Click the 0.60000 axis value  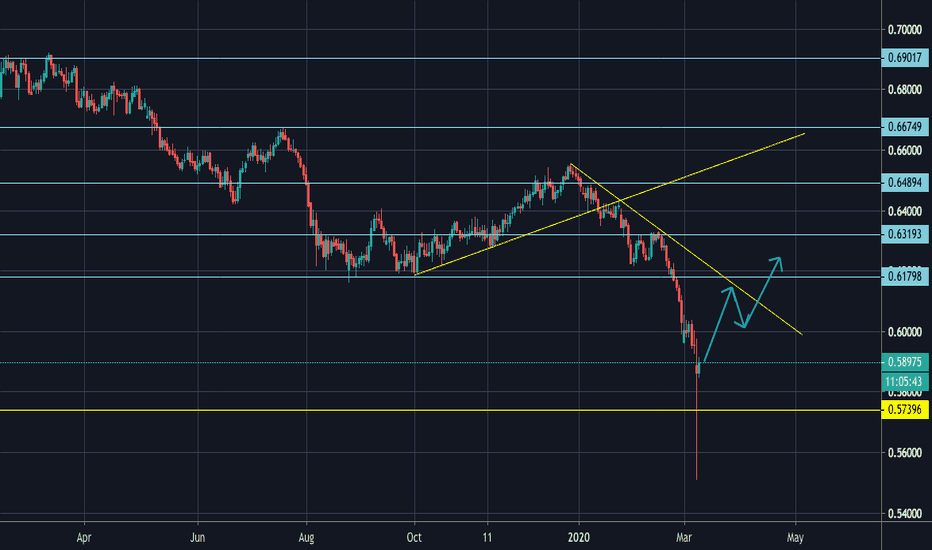pos(905,332)
